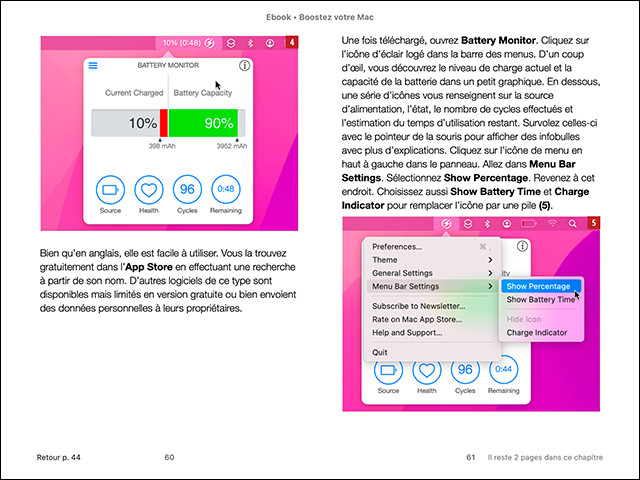Click the Bluetooth icon in left menu bar
The height and width of the screenshot is (480, 640).
[x=250, y=43]
